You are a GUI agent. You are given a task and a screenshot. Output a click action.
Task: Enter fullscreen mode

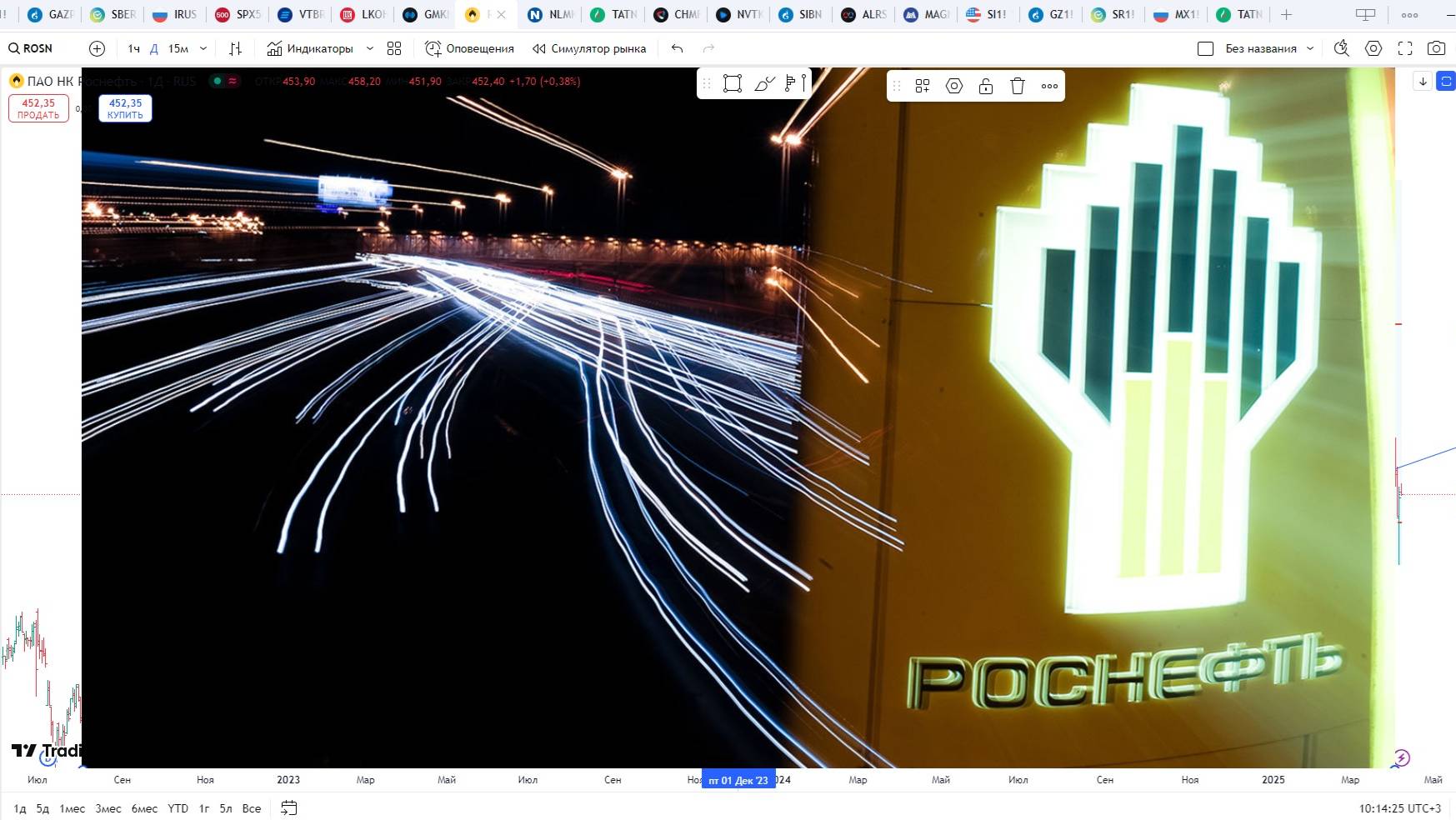(1405, 48)
